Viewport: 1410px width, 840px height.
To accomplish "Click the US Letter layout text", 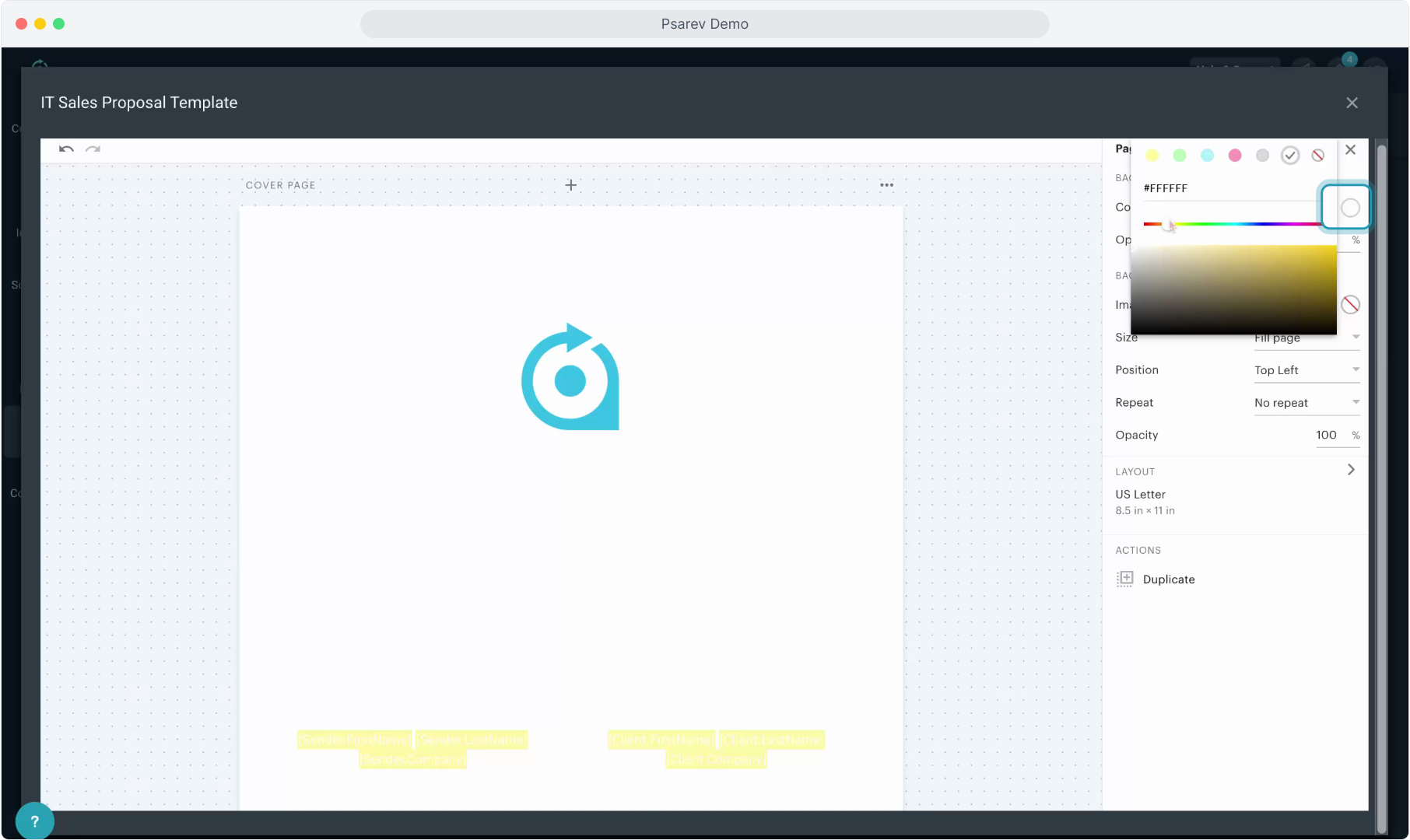I will [1140, 495].
